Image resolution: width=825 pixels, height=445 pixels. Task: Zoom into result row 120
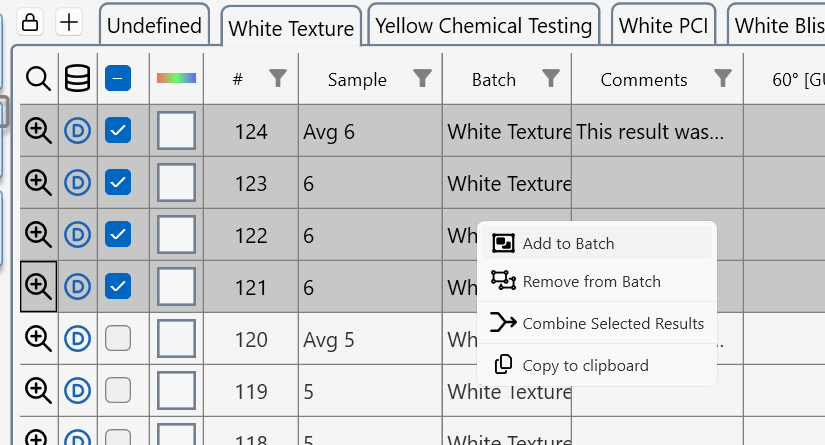(38, 338)
